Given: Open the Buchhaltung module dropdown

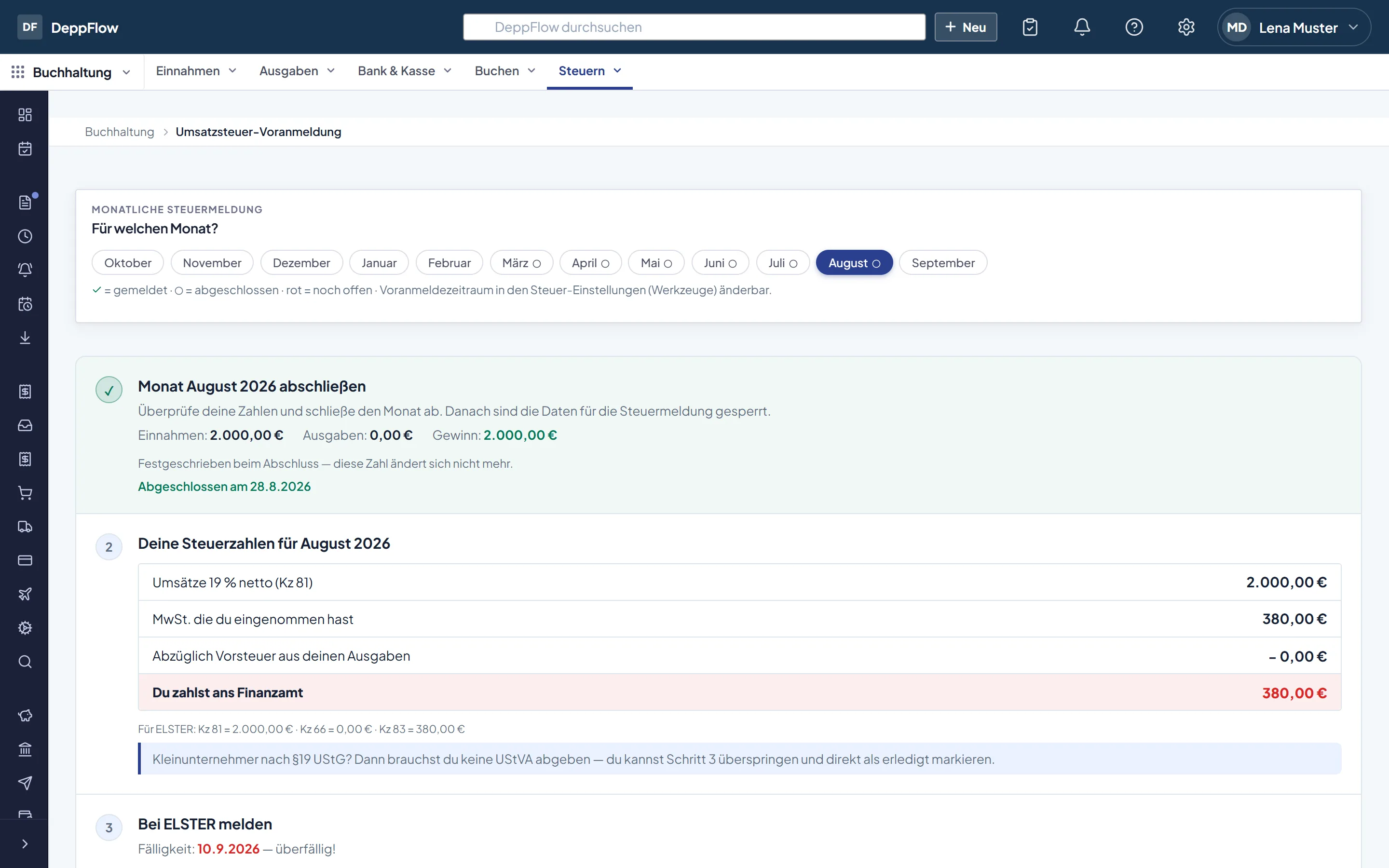Looking at the screenshot, I should [72, 72].
